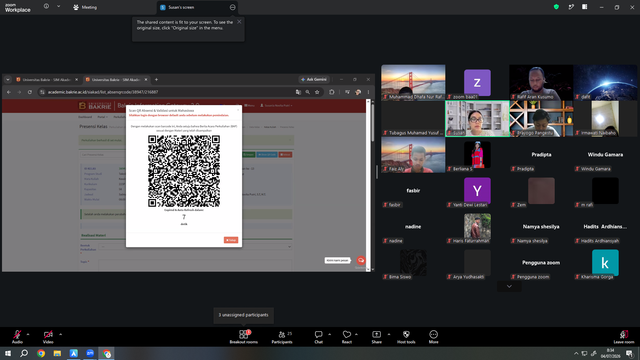Expand reaction options arrow beside React

pyautogui.click(x=356, y=334)
